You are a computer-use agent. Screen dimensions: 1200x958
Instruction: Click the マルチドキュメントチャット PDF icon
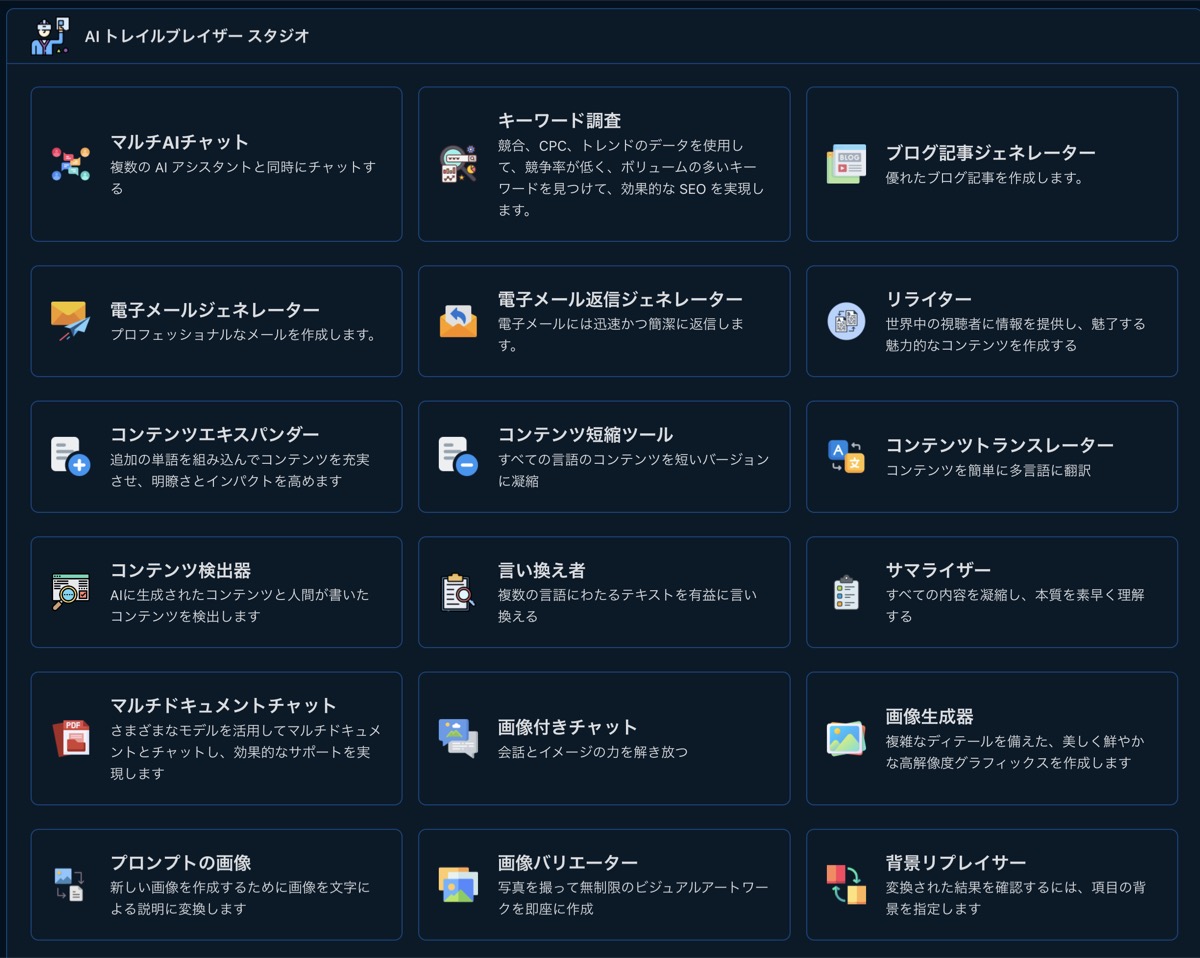(x=71, y=738)
